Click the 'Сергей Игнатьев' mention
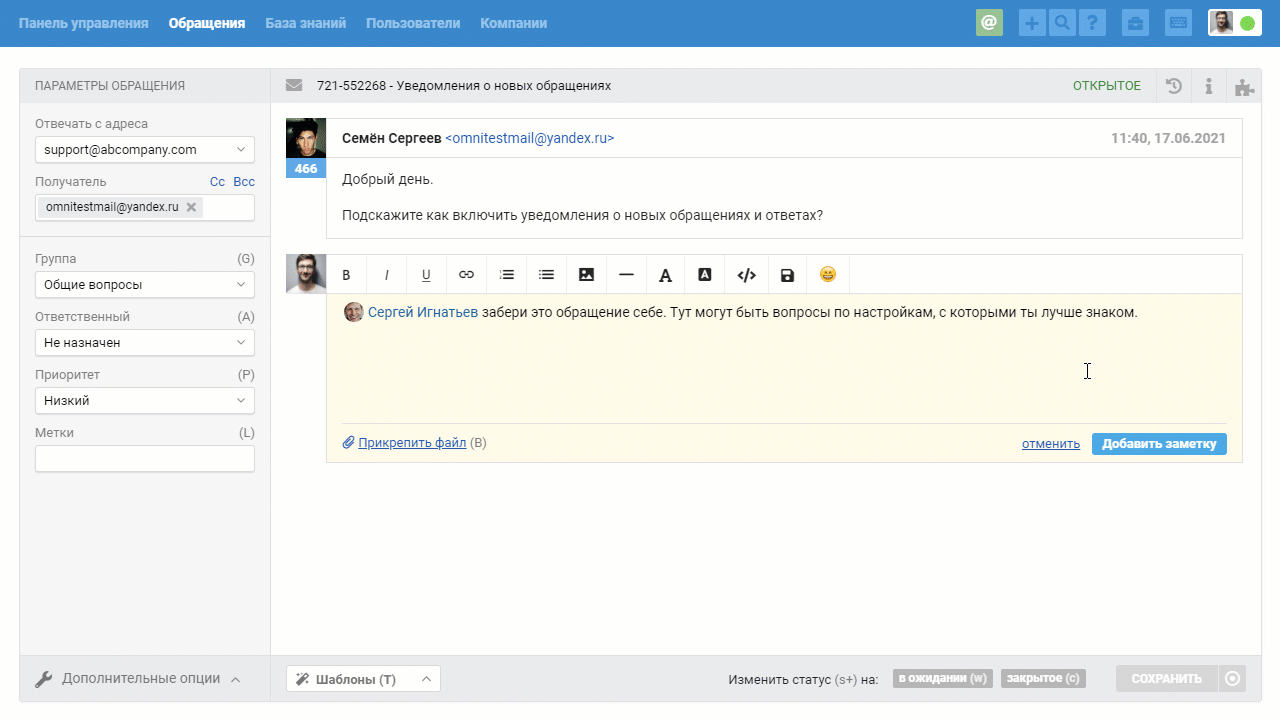The image size is (1280, 720). [423, 312]
